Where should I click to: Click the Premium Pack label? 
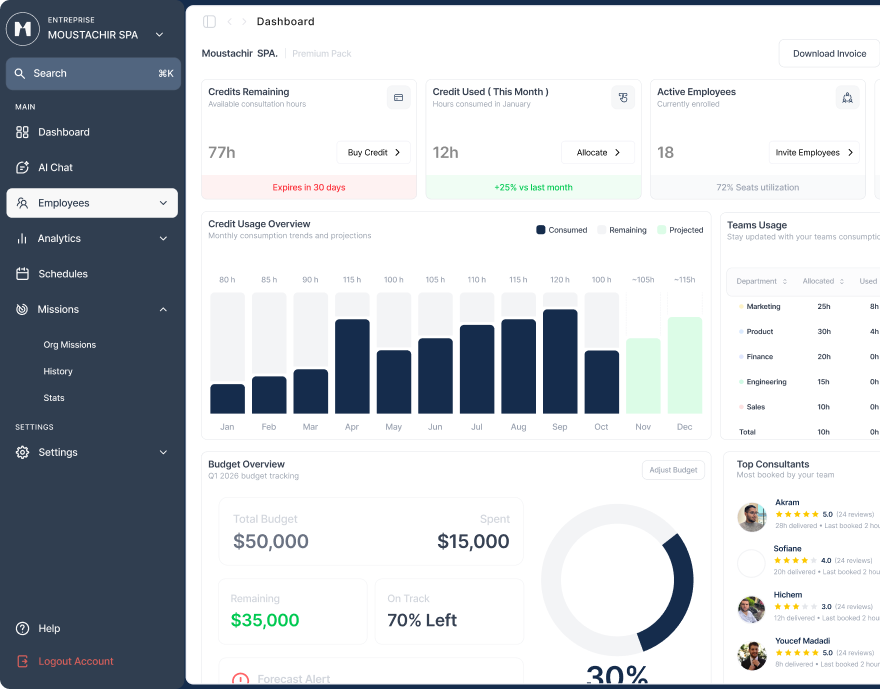point(322,54)
